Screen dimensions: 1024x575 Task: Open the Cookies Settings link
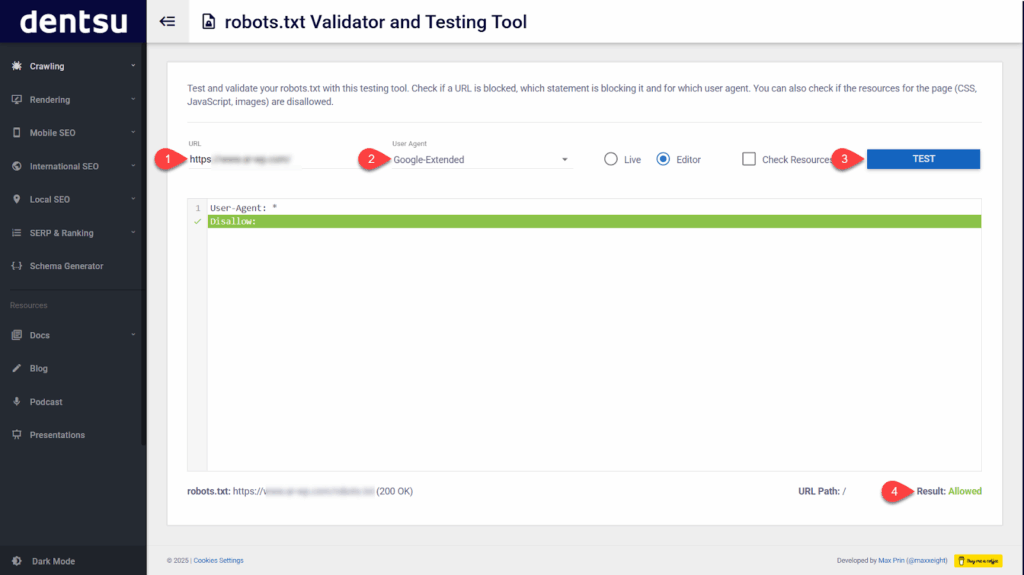coord(218,560)
